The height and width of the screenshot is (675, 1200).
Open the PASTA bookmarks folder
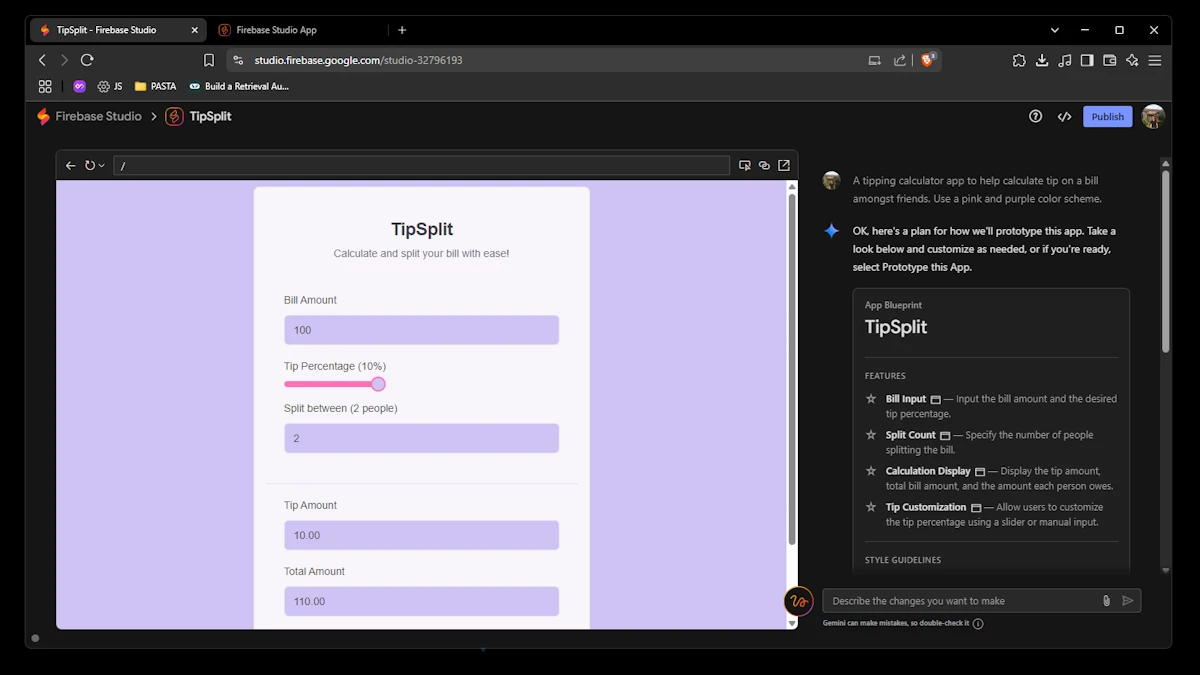pyautogui.click(x=155, y=87)
